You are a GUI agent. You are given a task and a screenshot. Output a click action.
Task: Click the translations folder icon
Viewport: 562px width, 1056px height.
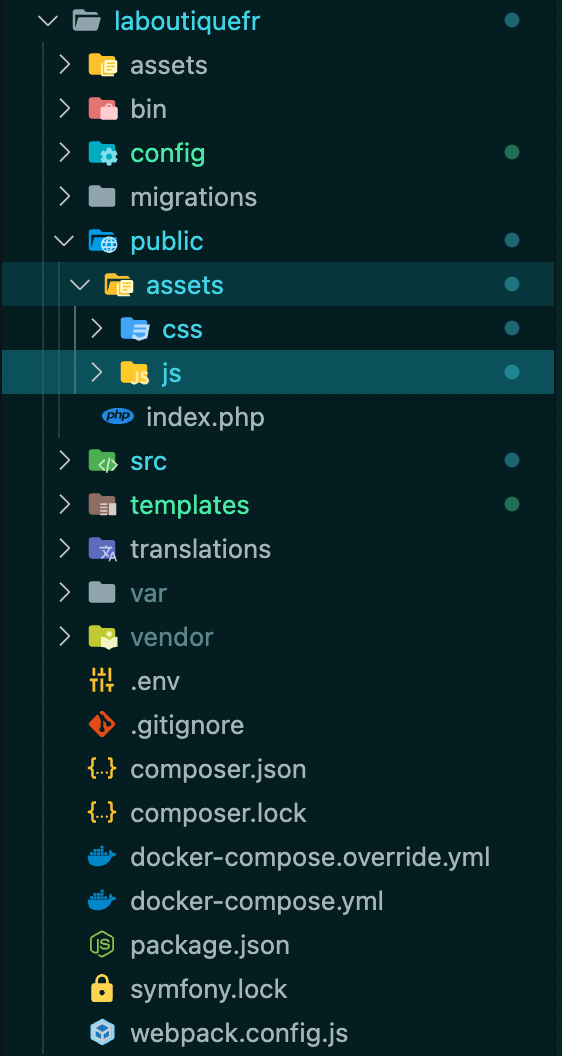(102, 549)
